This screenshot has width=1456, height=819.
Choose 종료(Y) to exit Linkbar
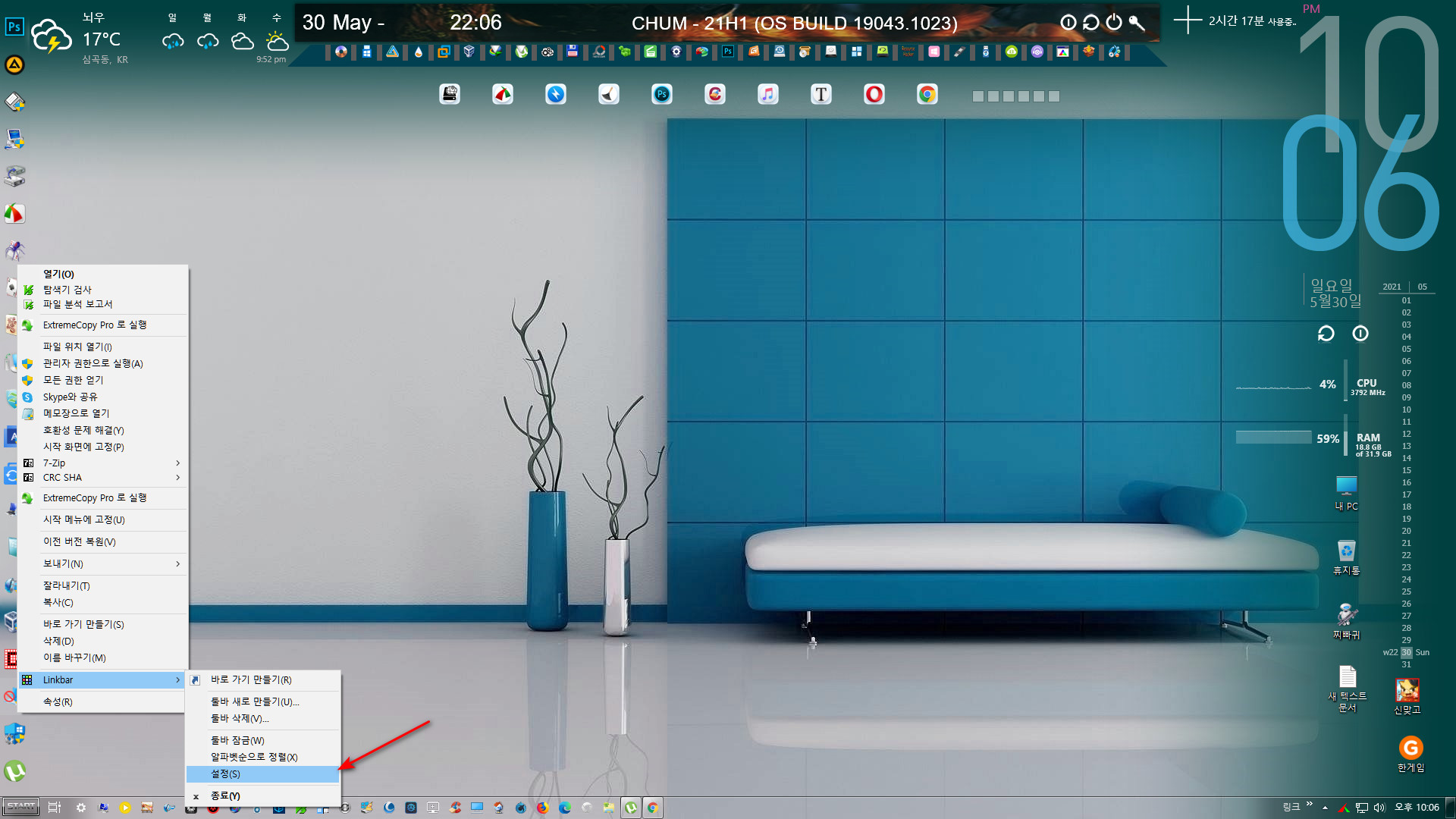point(262,795)
